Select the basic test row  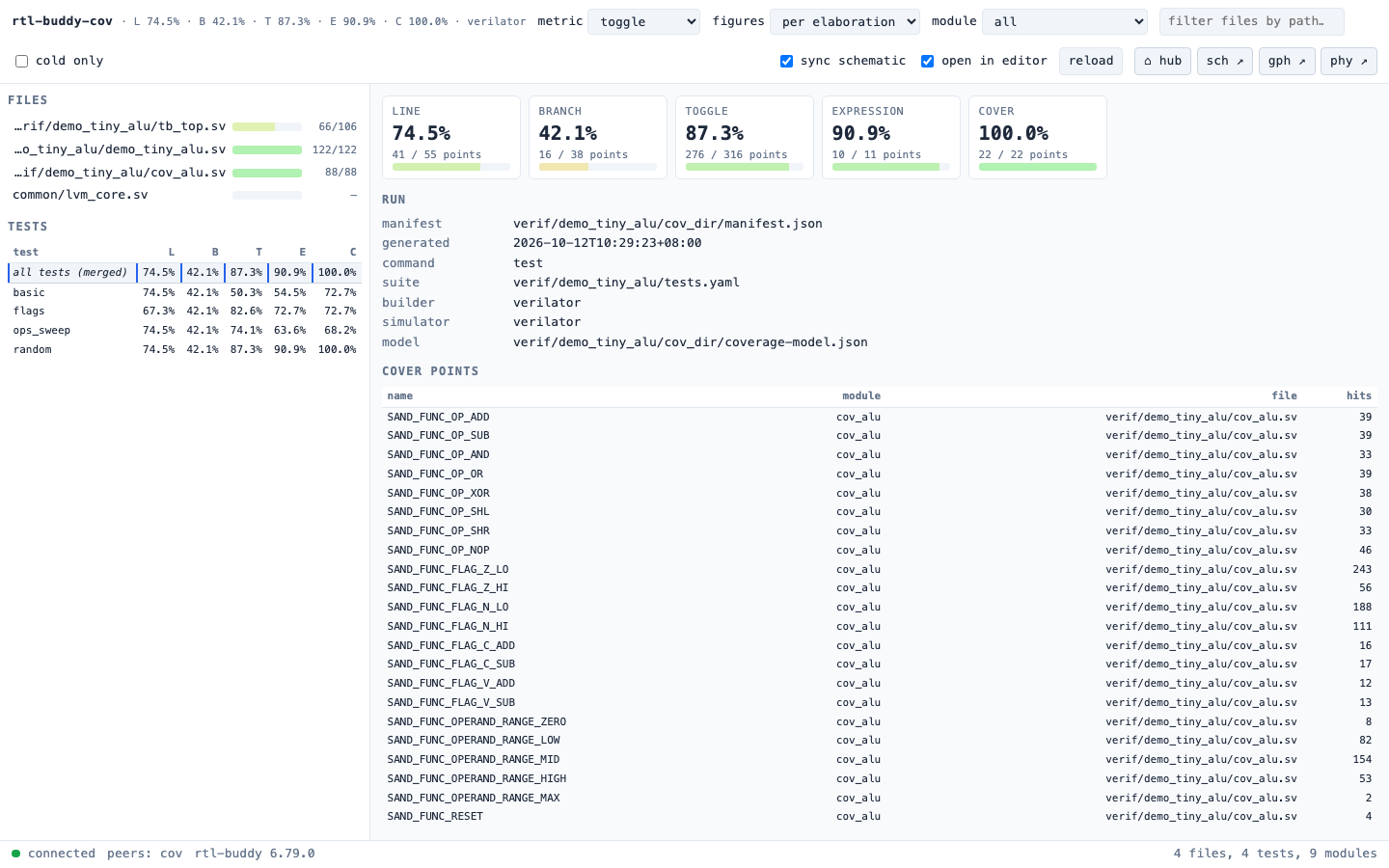(x=184, y=292)
